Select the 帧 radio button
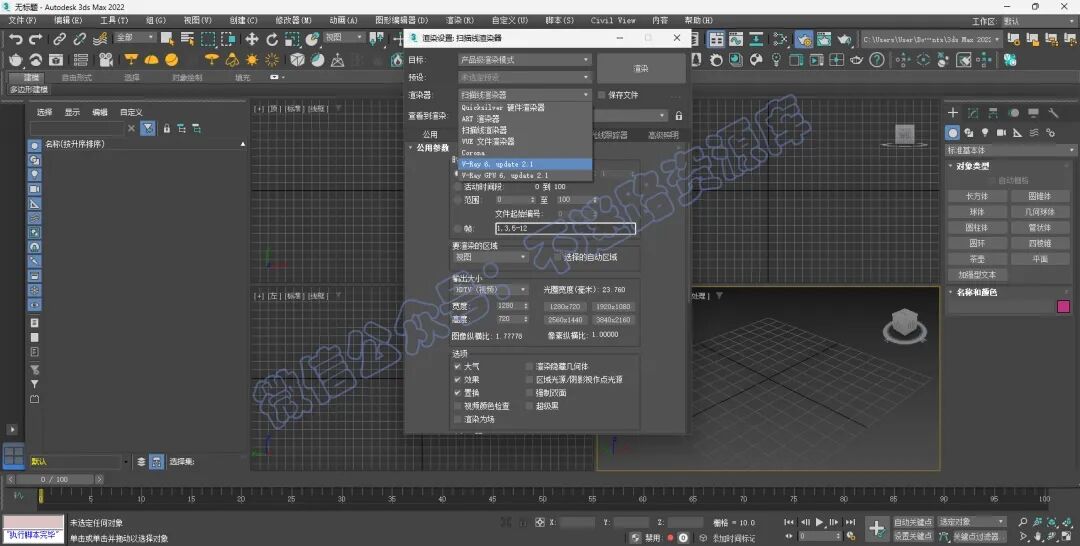 coord(457,229)
